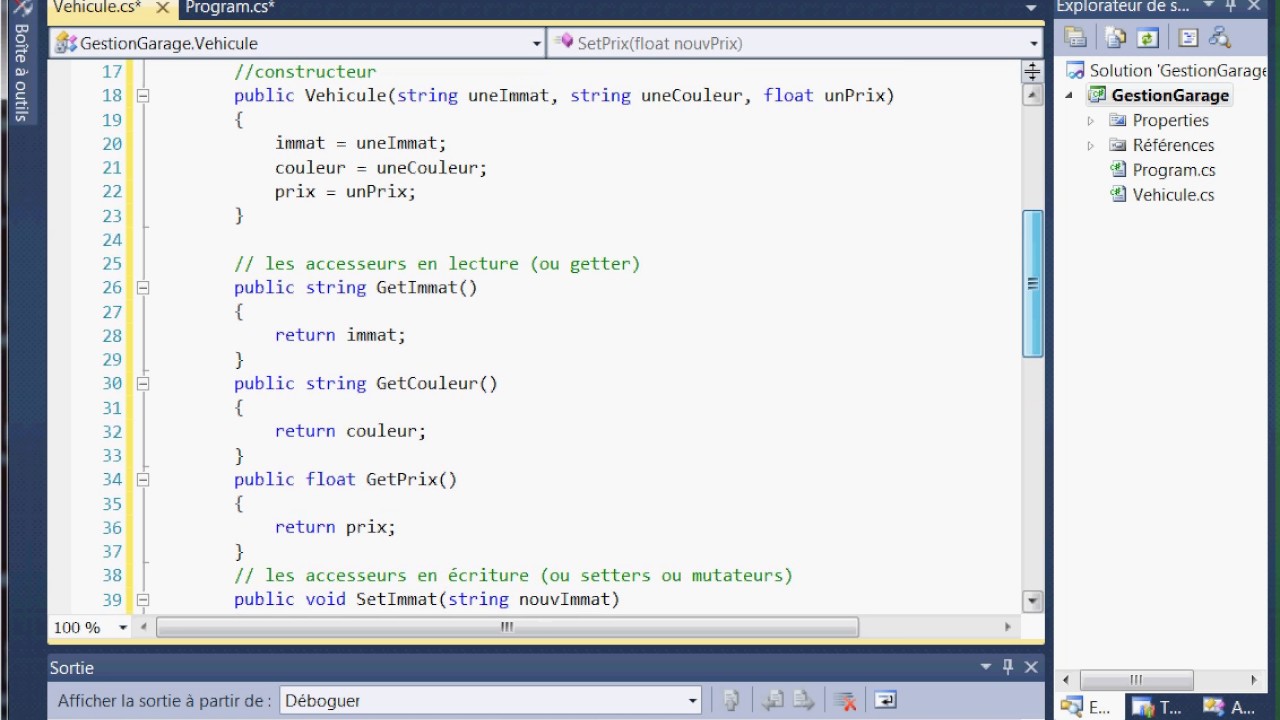Click the Solution 'GestionGarage' icon

pyautogui.click(x=1075, y=70)
